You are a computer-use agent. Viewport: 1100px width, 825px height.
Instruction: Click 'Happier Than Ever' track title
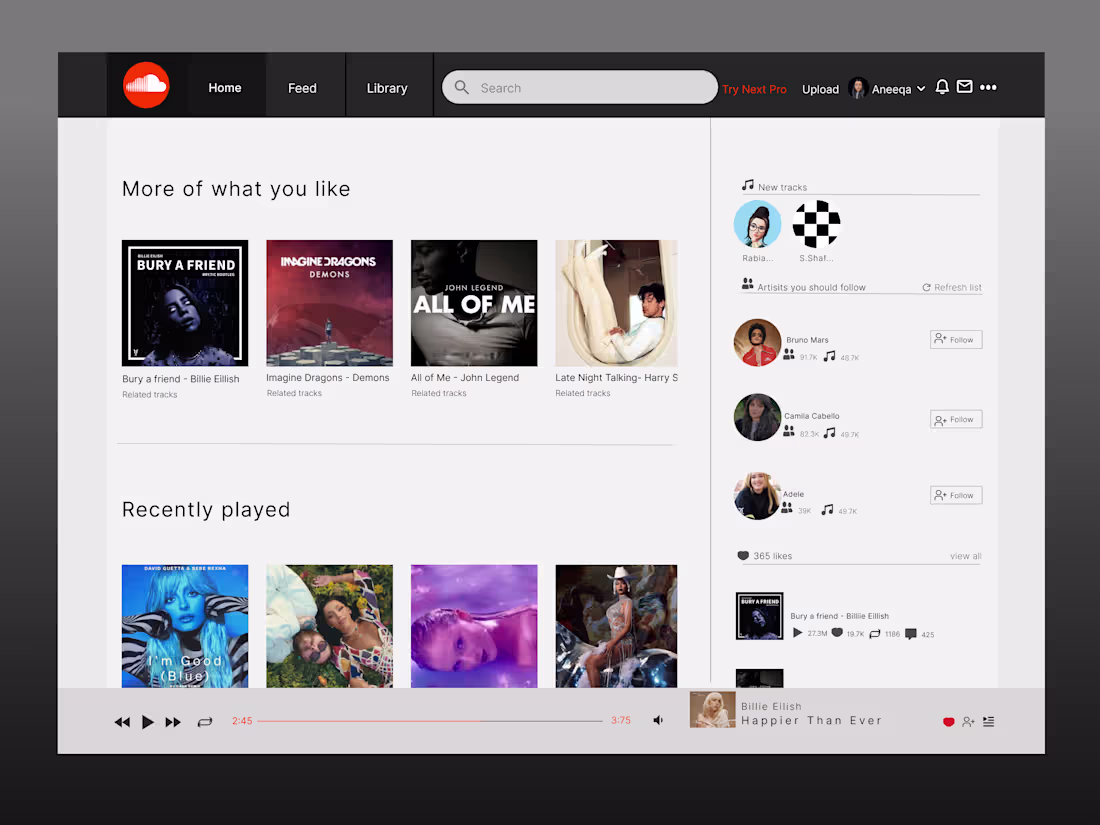812,720
